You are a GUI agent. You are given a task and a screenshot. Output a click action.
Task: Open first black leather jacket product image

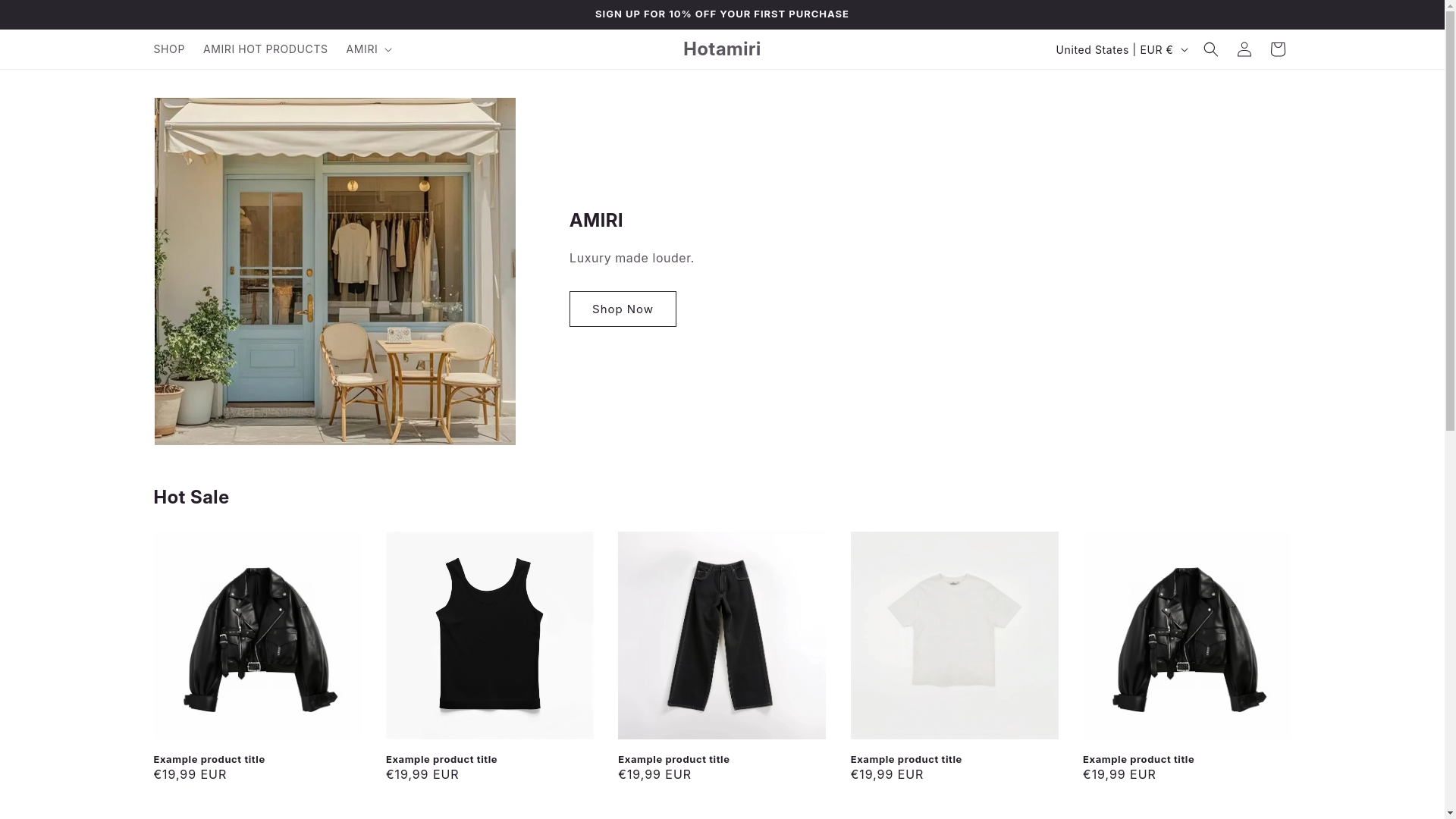(x=257, y=635)
